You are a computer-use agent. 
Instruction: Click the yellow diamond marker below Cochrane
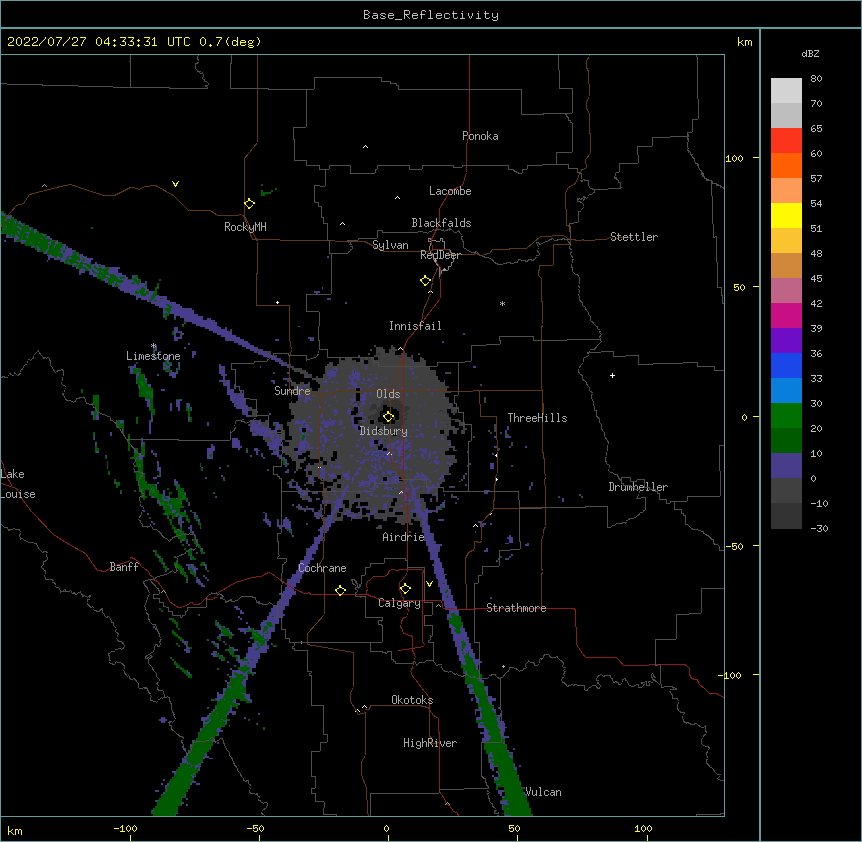[340, 590]
